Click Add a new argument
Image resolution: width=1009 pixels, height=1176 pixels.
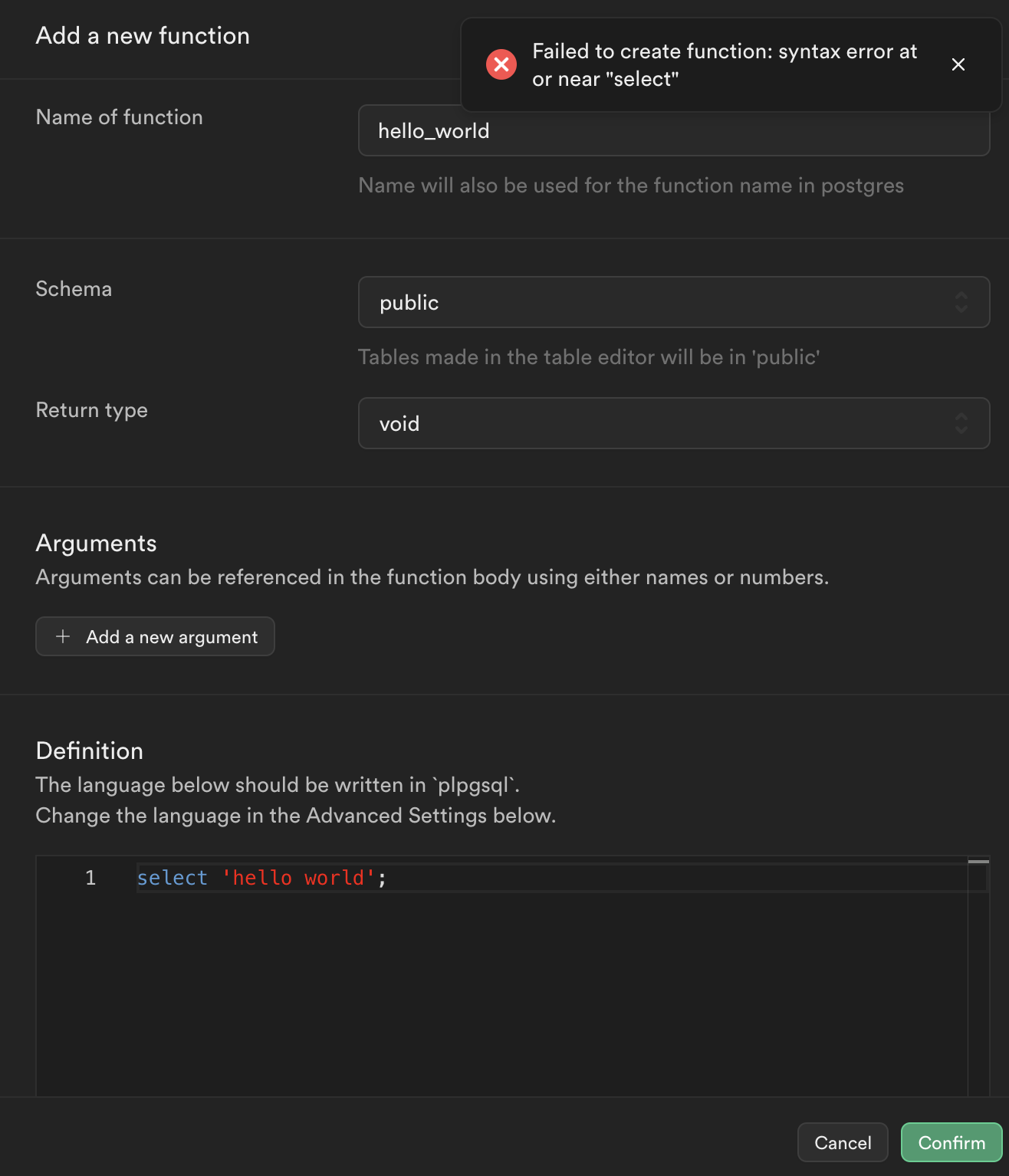[x=155, y=636]
